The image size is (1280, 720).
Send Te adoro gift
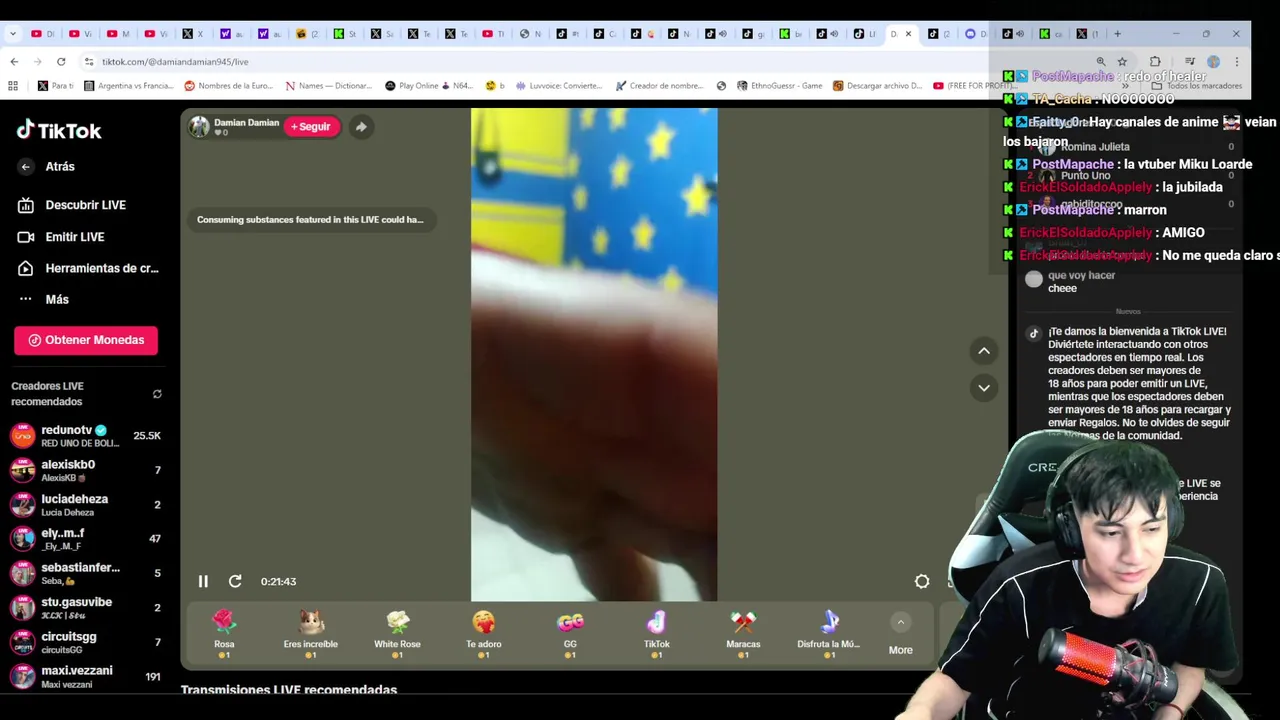coord(483,633)
